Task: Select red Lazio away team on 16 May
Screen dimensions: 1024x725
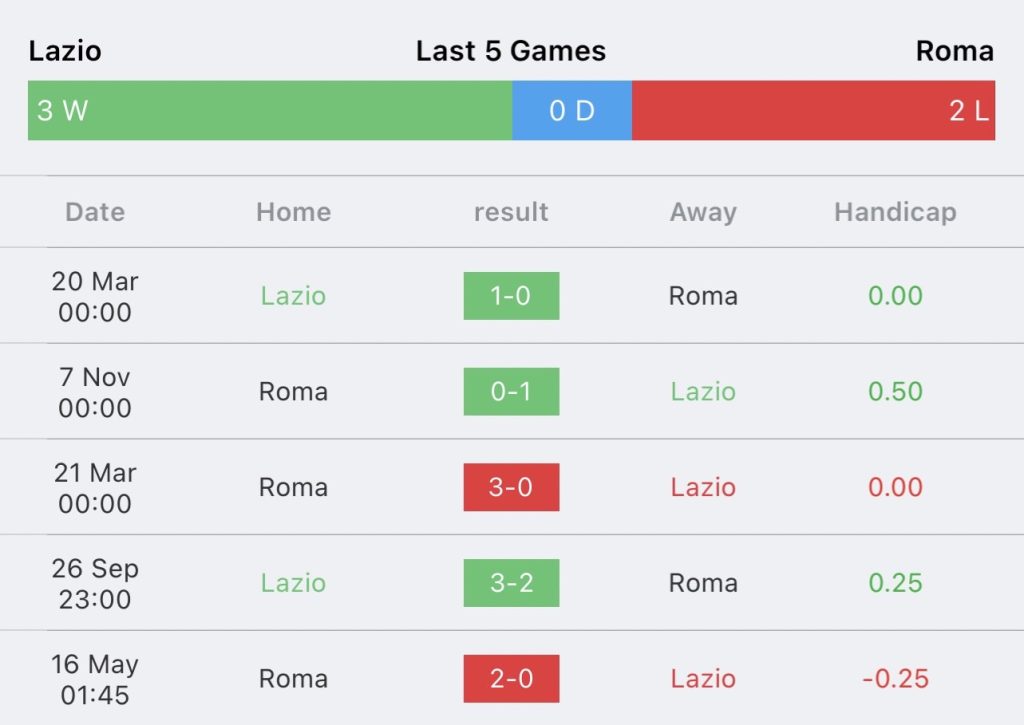Action: coord(703,679)
